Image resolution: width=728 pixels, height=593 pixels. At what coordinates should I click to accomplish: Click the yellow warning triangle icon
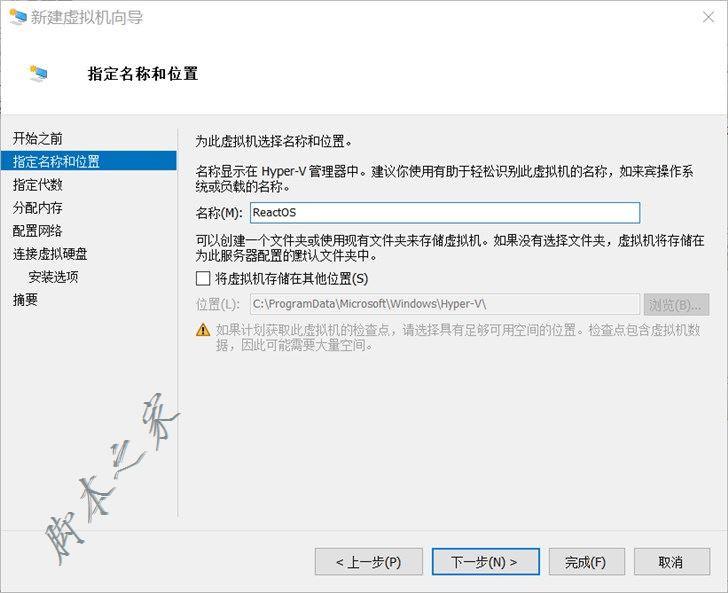[203, 330]
